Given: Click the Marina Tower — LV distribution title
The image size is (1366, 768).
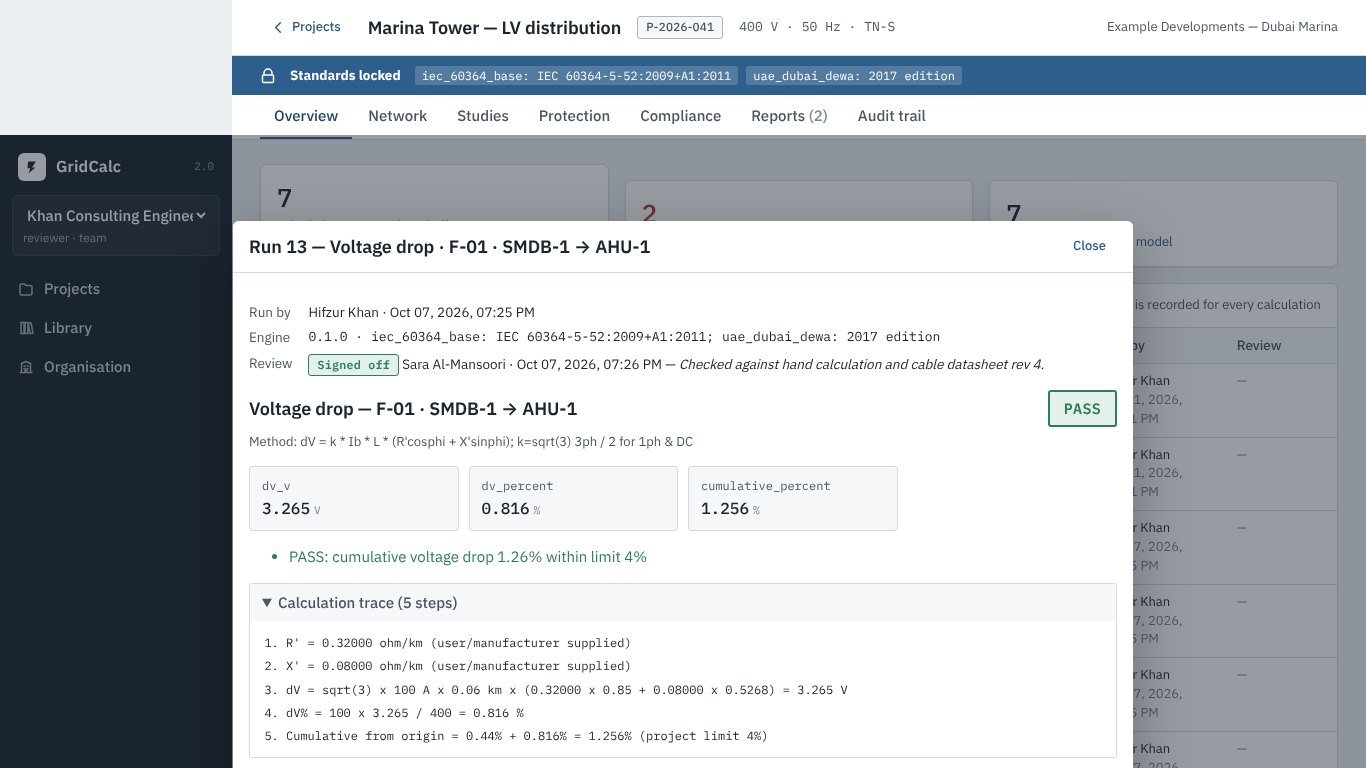Looking at the screenshot, I should pos(494,28).
